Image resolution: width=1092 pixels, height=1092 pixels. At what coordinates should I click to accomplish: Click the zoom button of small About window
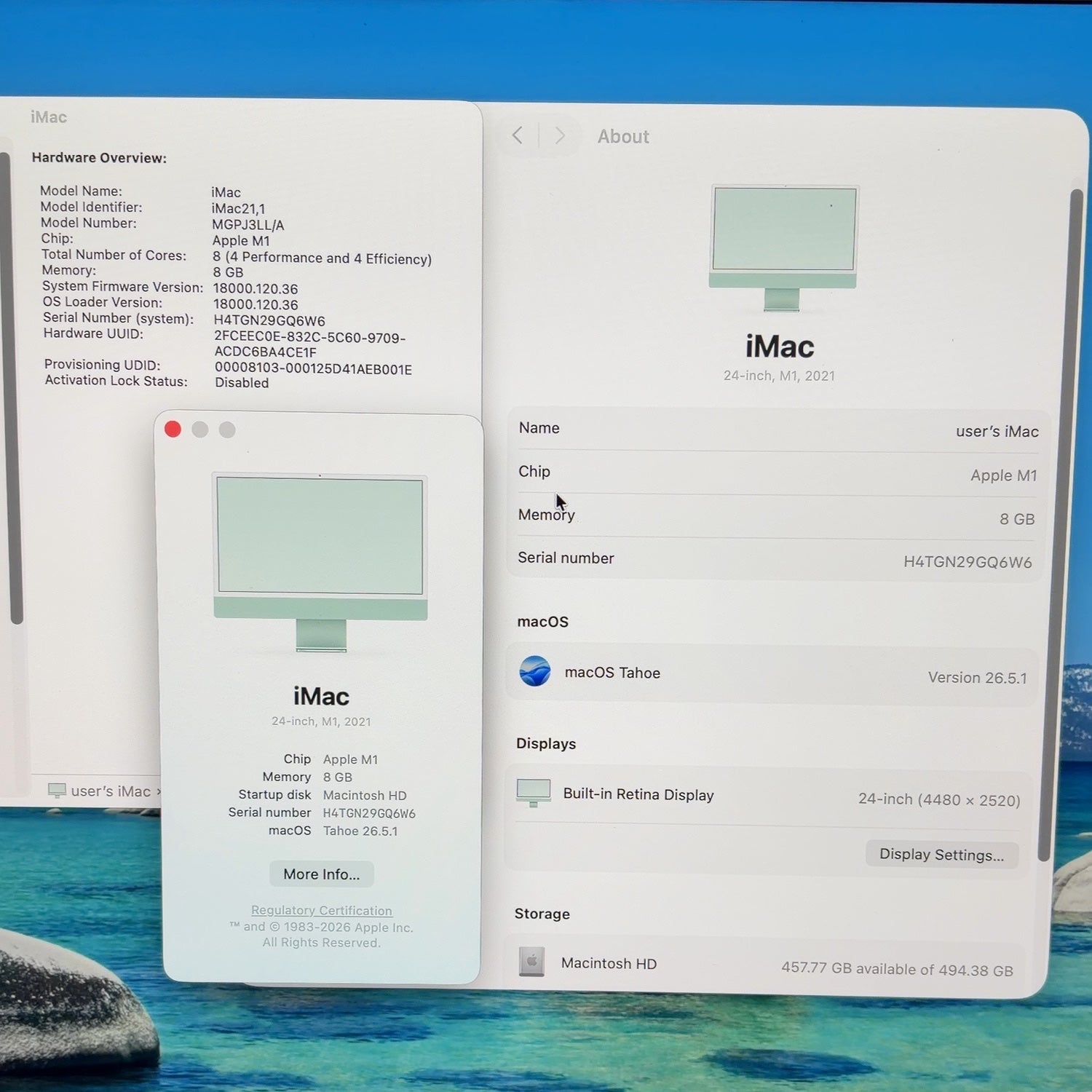click(227, 430)
